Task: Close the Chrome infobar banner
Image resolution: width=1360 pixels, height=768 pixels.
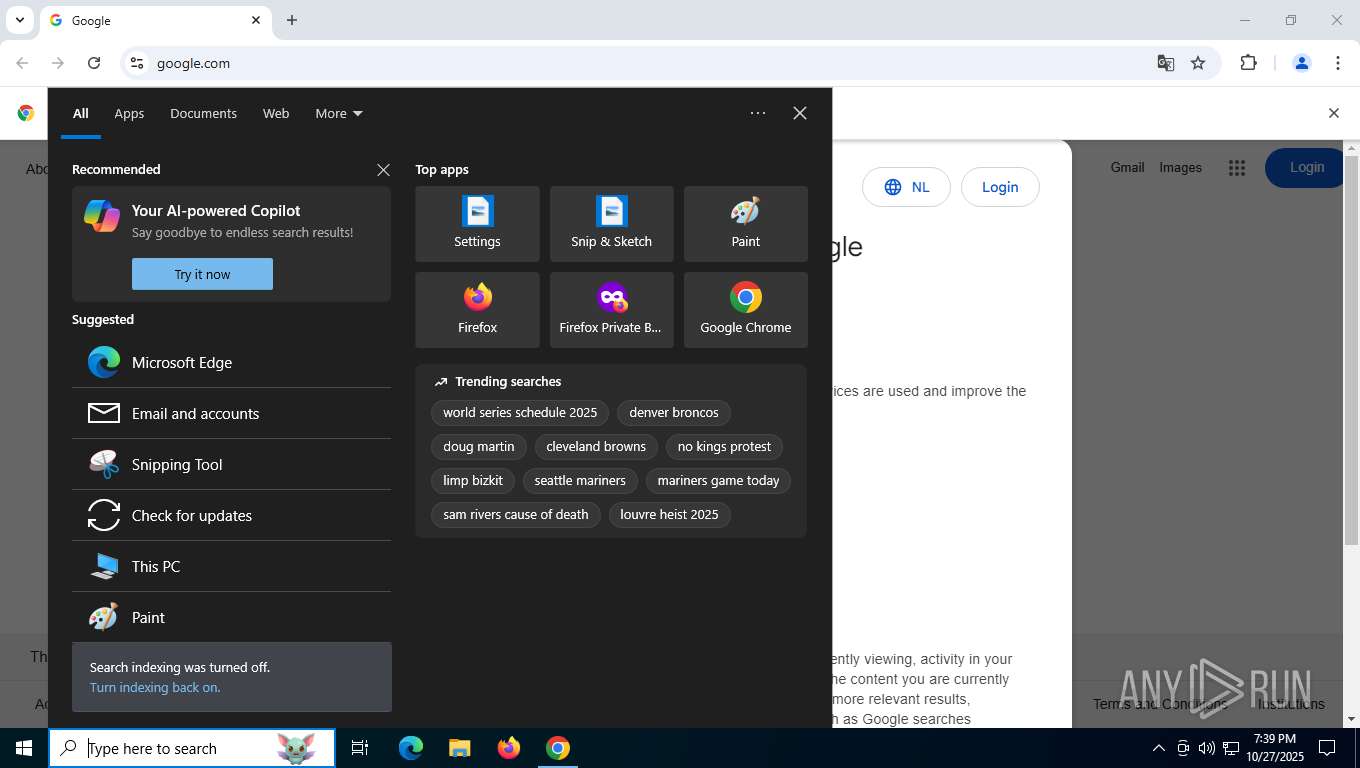Action: pyautogui.click(x=1333, y=113)
